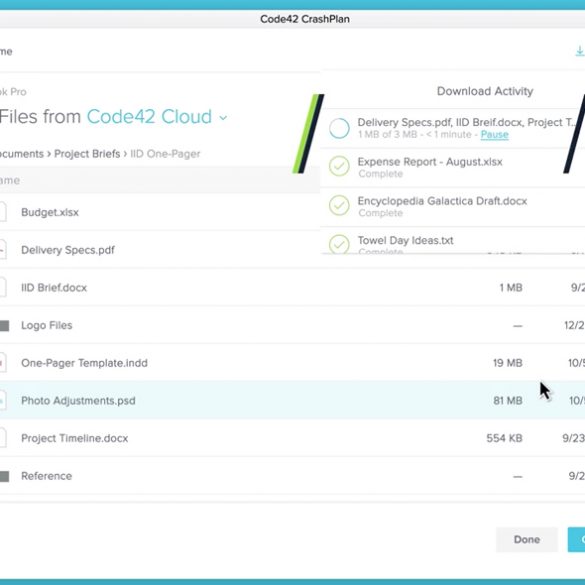Open the Logo Files folder
Screen dimensions: 585x585
click(x=47, y=325)
